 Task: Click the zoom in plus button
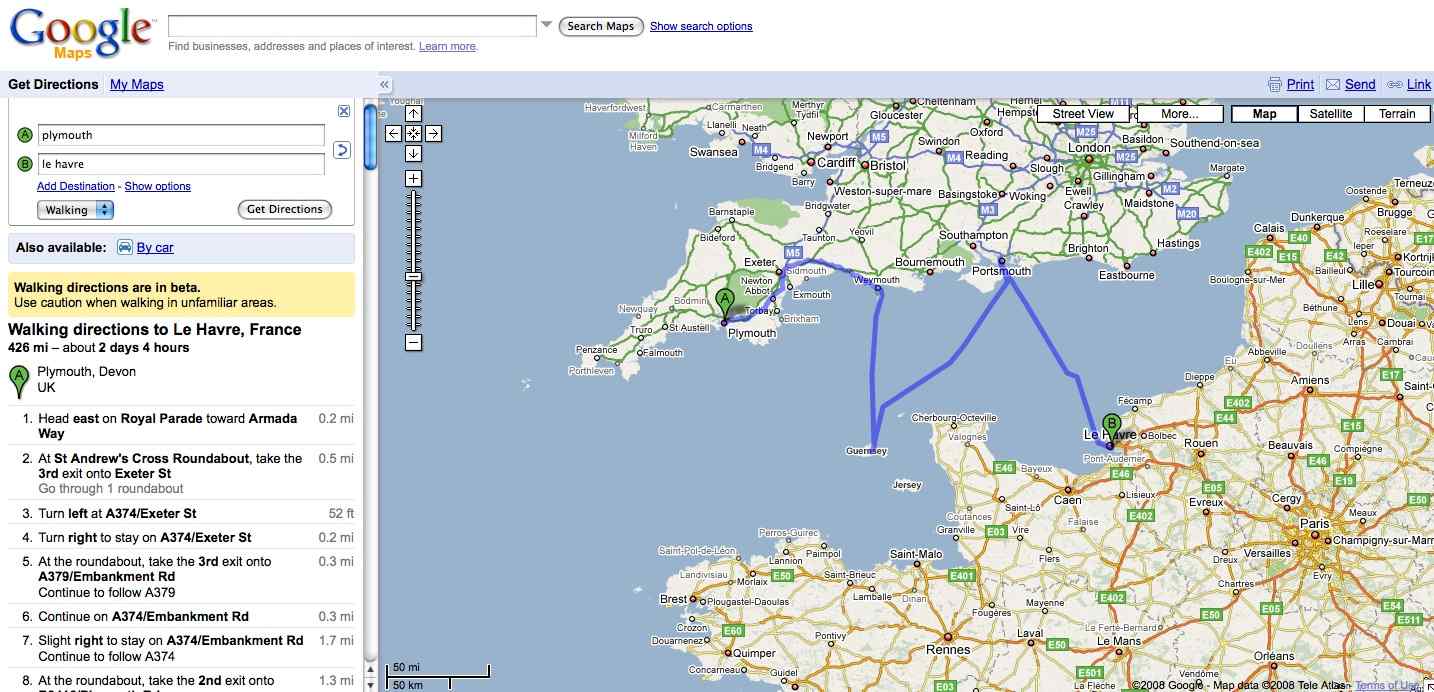413,179
